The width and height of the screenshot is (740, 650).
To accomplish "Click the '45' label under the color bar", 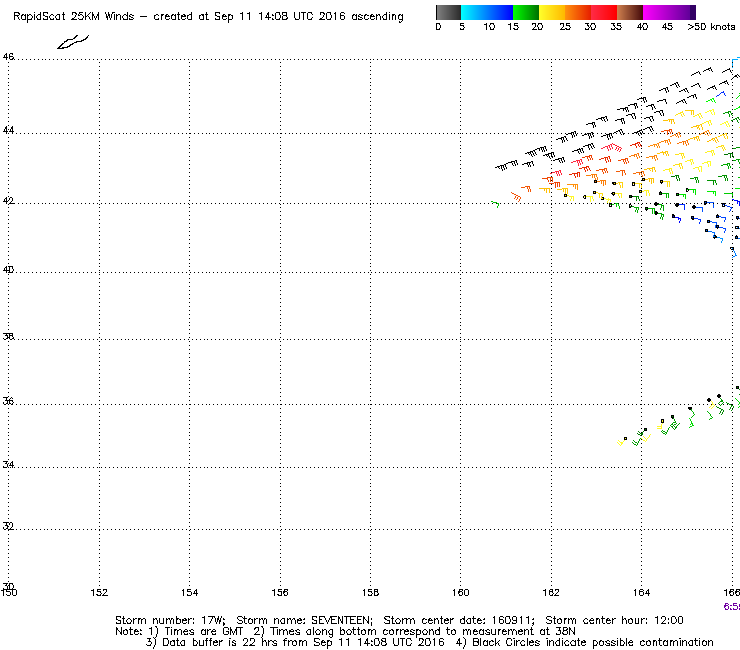I will coord(667,27).
